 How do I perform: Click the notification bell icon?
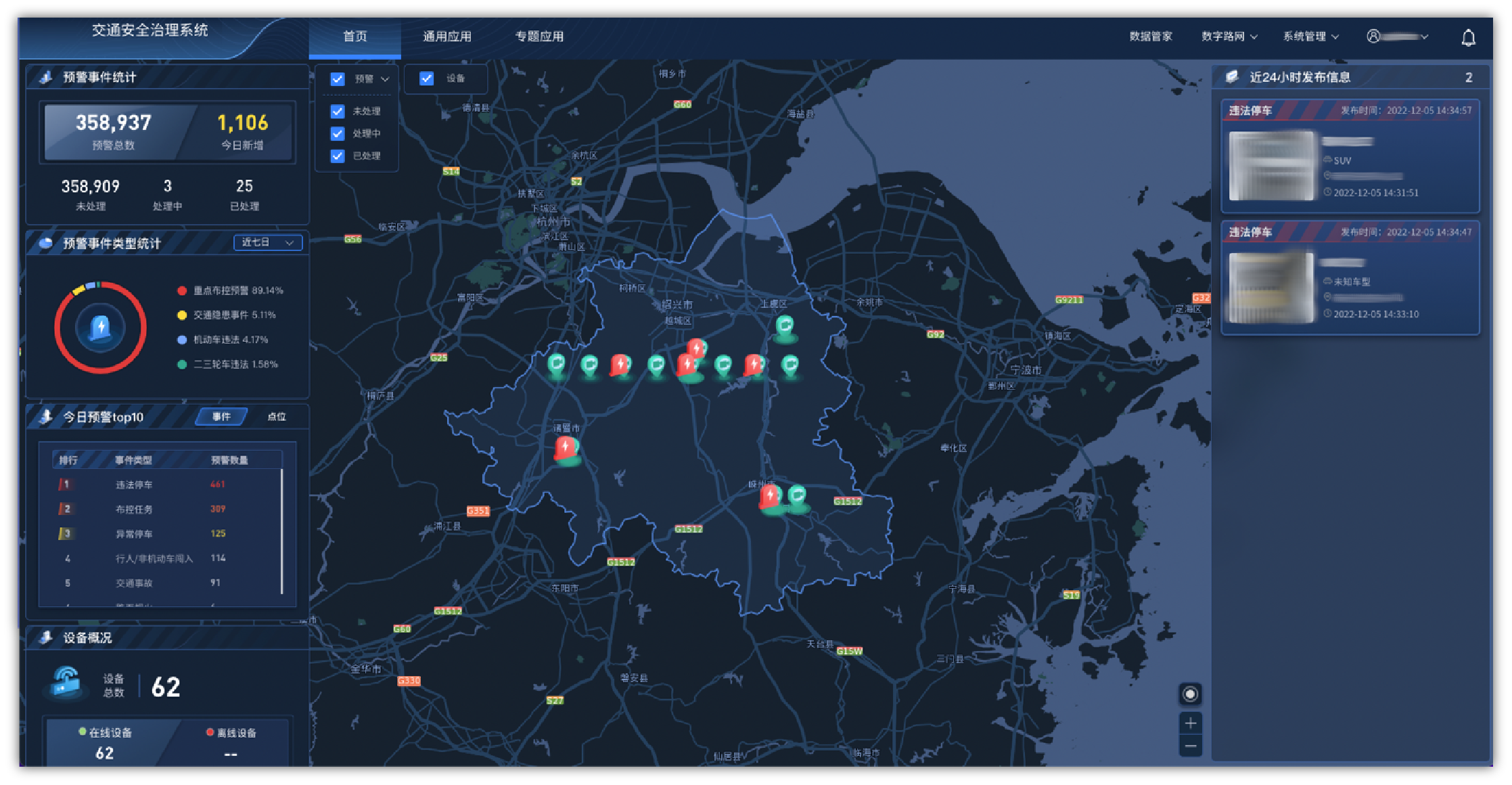point(1468,38)
